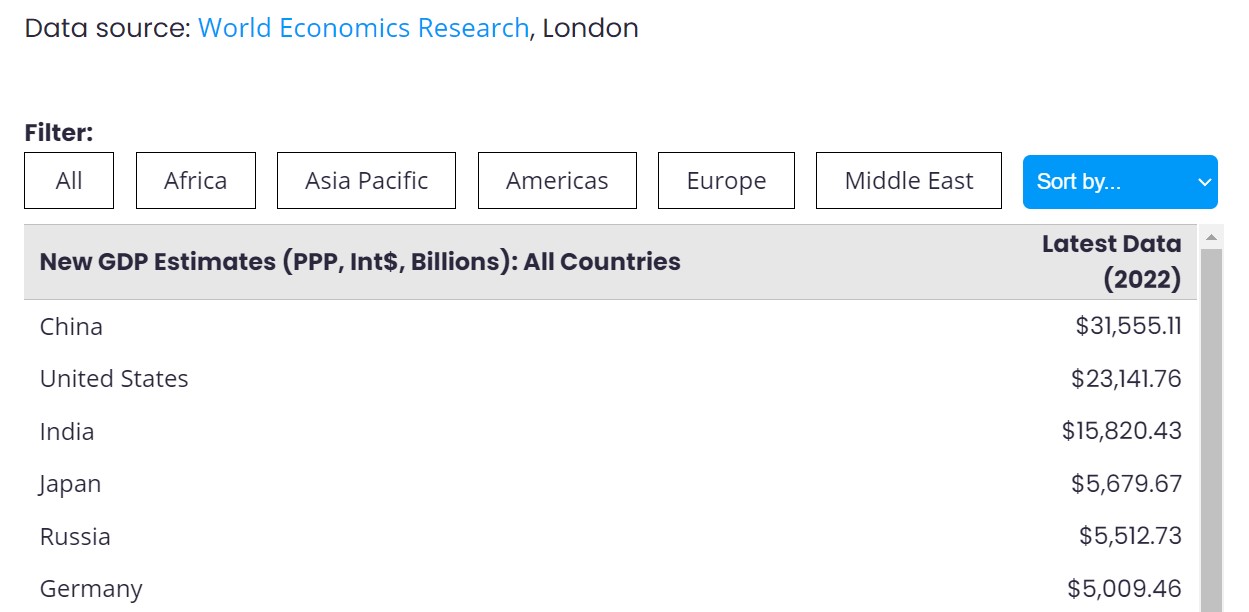This screenshot has width=1249, height=612.
Task: Select the Russia row
Action: click(610, 536)
